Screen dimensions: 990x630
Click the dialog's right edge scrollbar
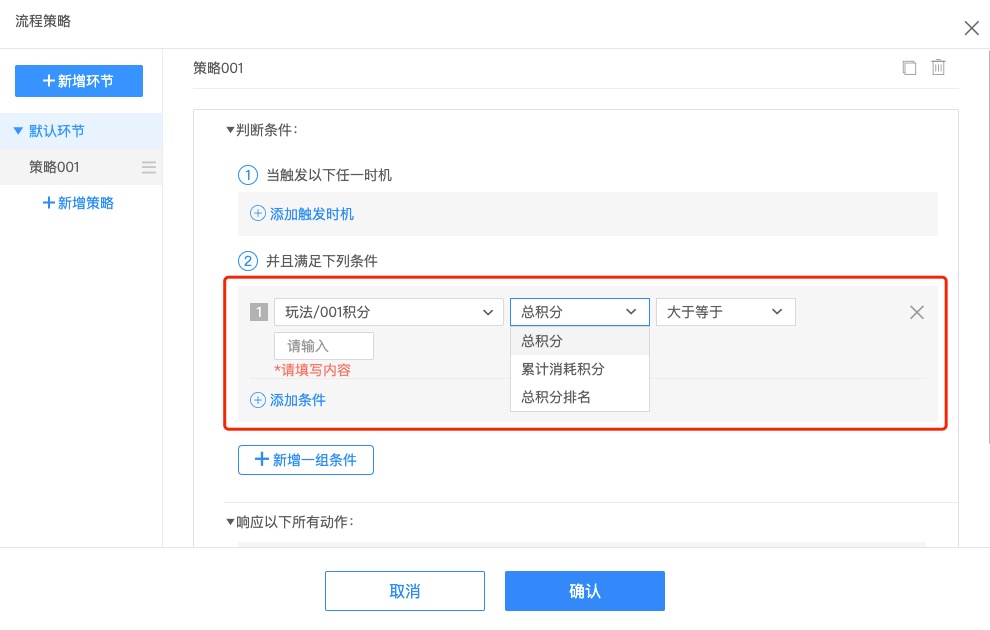987,246
